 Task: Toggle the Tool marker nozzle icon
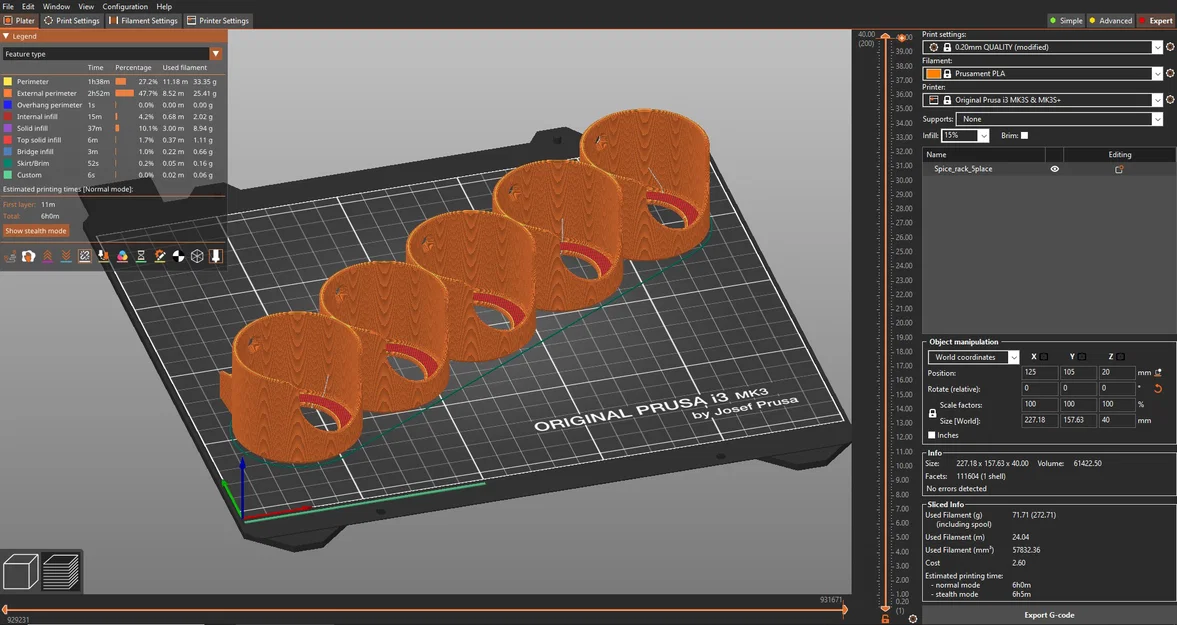pyautogui.click(x=216, y=256)
